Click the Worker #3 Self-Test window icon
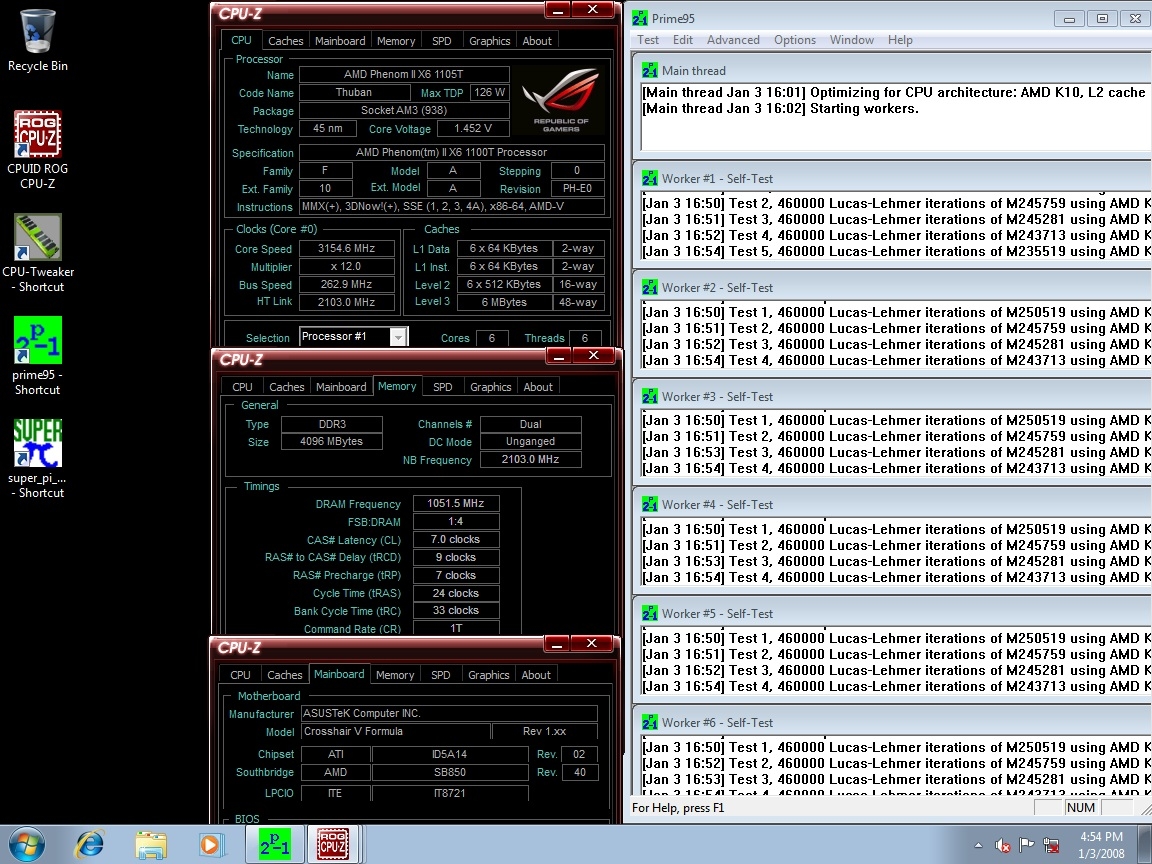Screen dimensions: 1152x864 [649, 397]
